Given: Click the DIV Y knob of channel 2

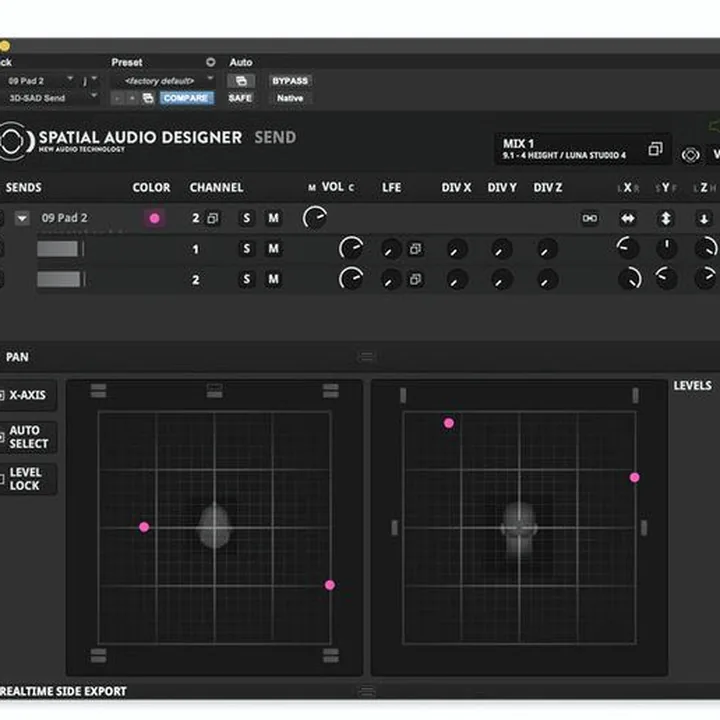Looking at the screenshot, I should [x=501, y=280].
